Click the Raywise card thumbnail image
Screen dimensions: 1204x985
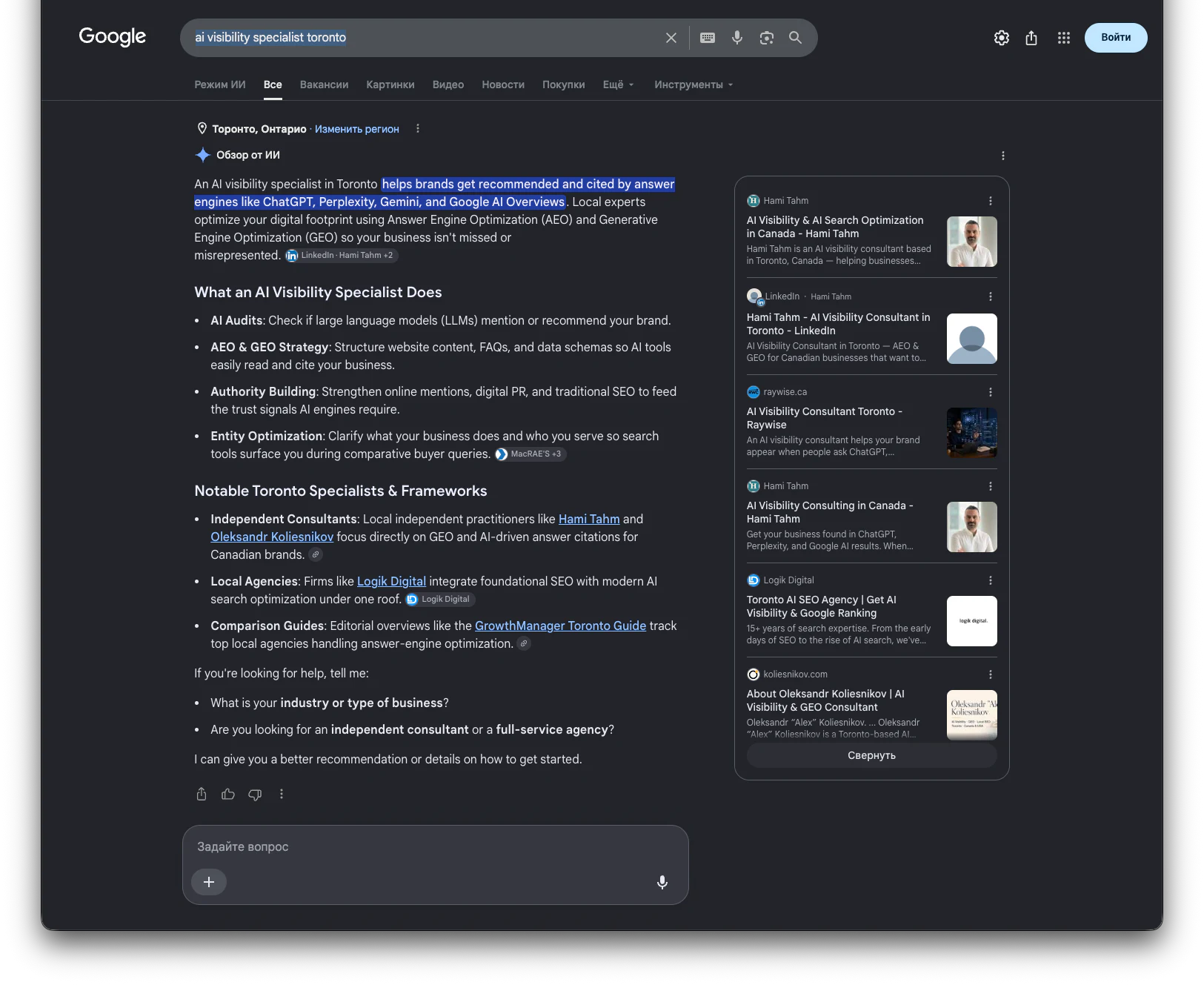(972, 433)
